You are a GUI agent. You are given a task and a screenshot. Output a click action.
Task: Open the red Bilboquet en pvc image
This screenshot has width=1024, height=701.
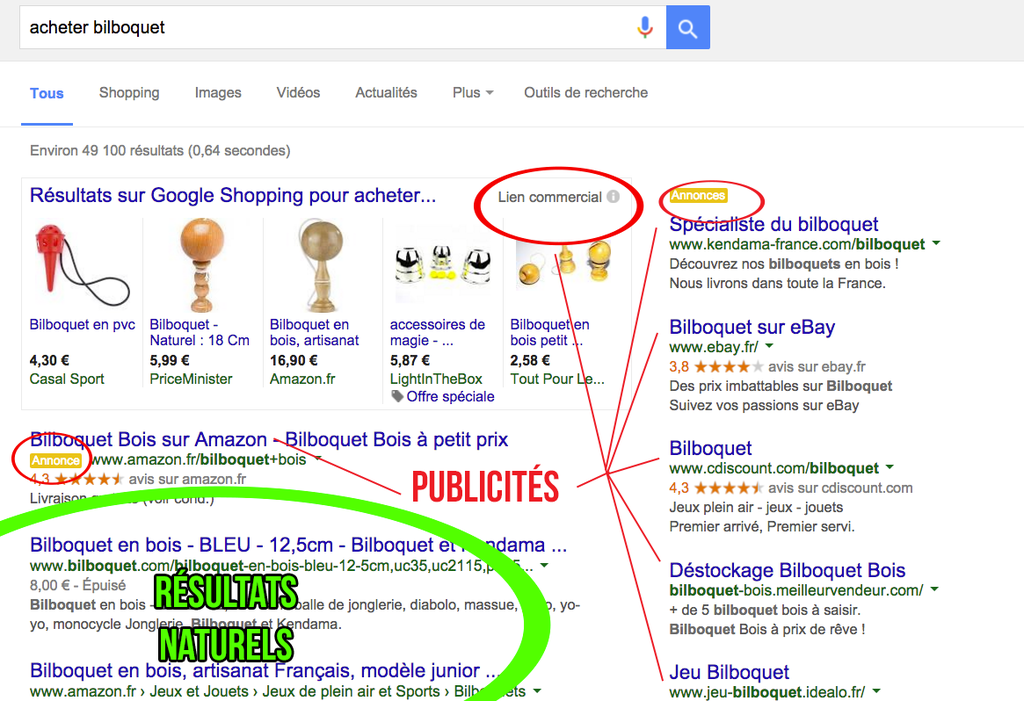point(82,265)
